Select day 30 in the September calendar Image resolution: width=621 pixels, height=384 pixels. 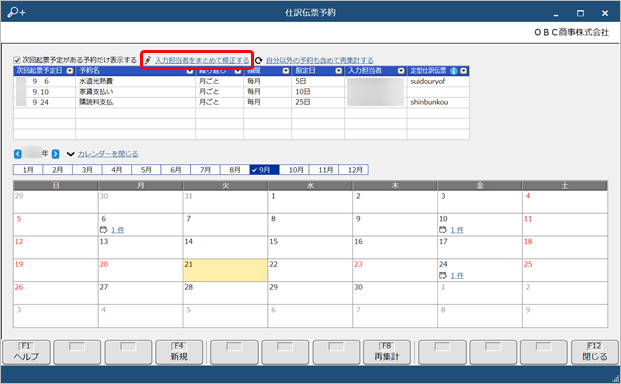coord(395,293)
